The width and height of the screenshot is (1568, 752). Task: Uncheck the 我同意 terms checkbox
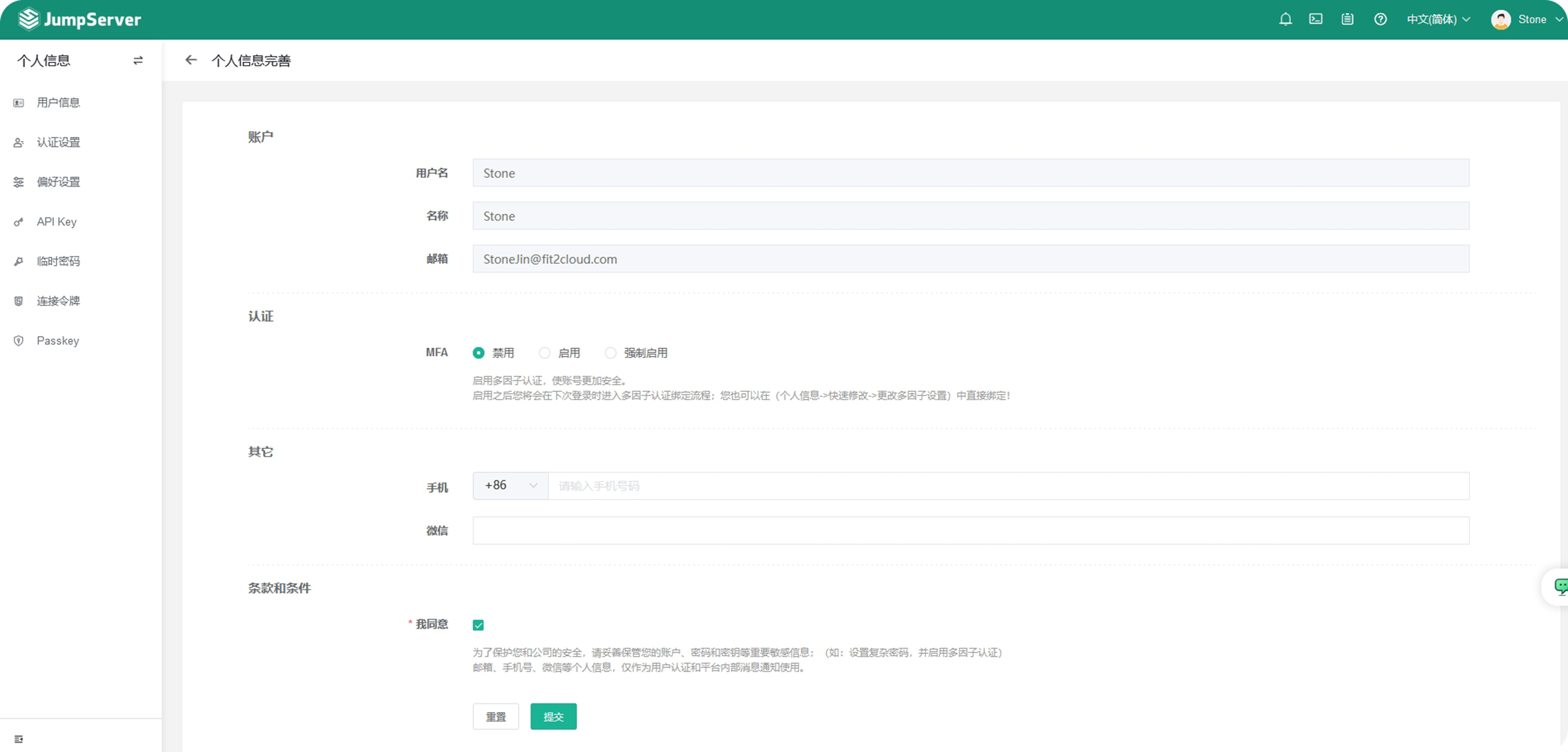pyautogui.click(x=478, y=625)
